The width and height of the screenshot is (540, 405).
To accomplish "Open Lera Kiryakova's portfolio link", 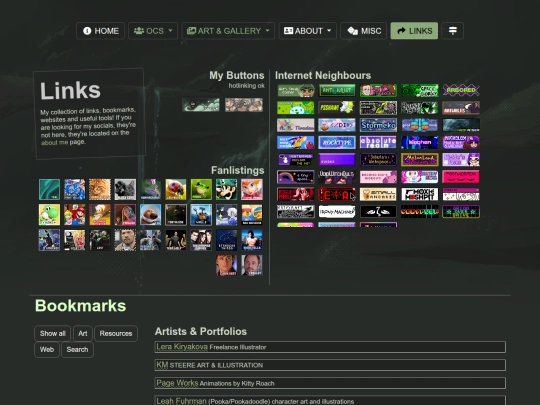I will coord(182,347).
